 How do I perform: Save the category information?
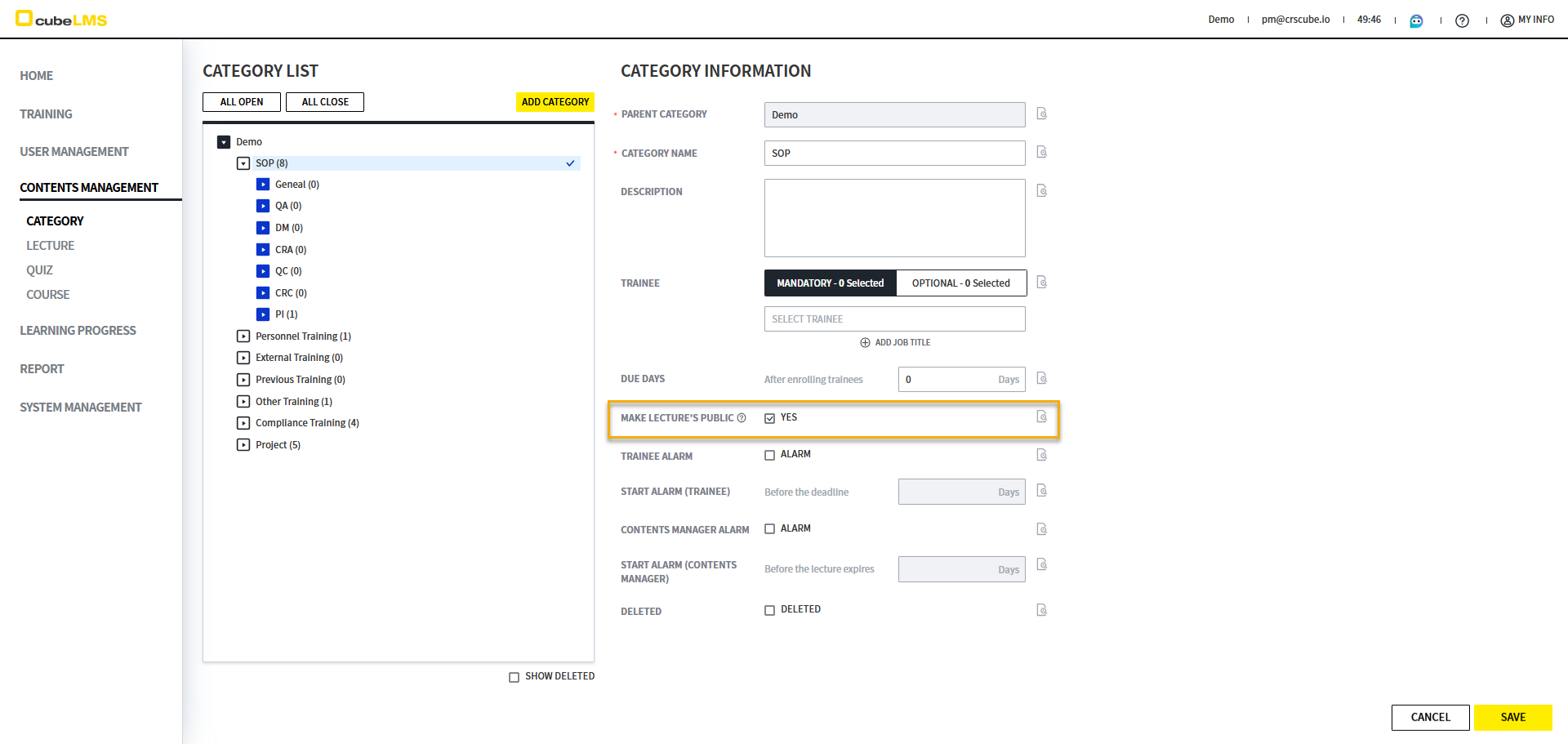(x=1512, y=717)
